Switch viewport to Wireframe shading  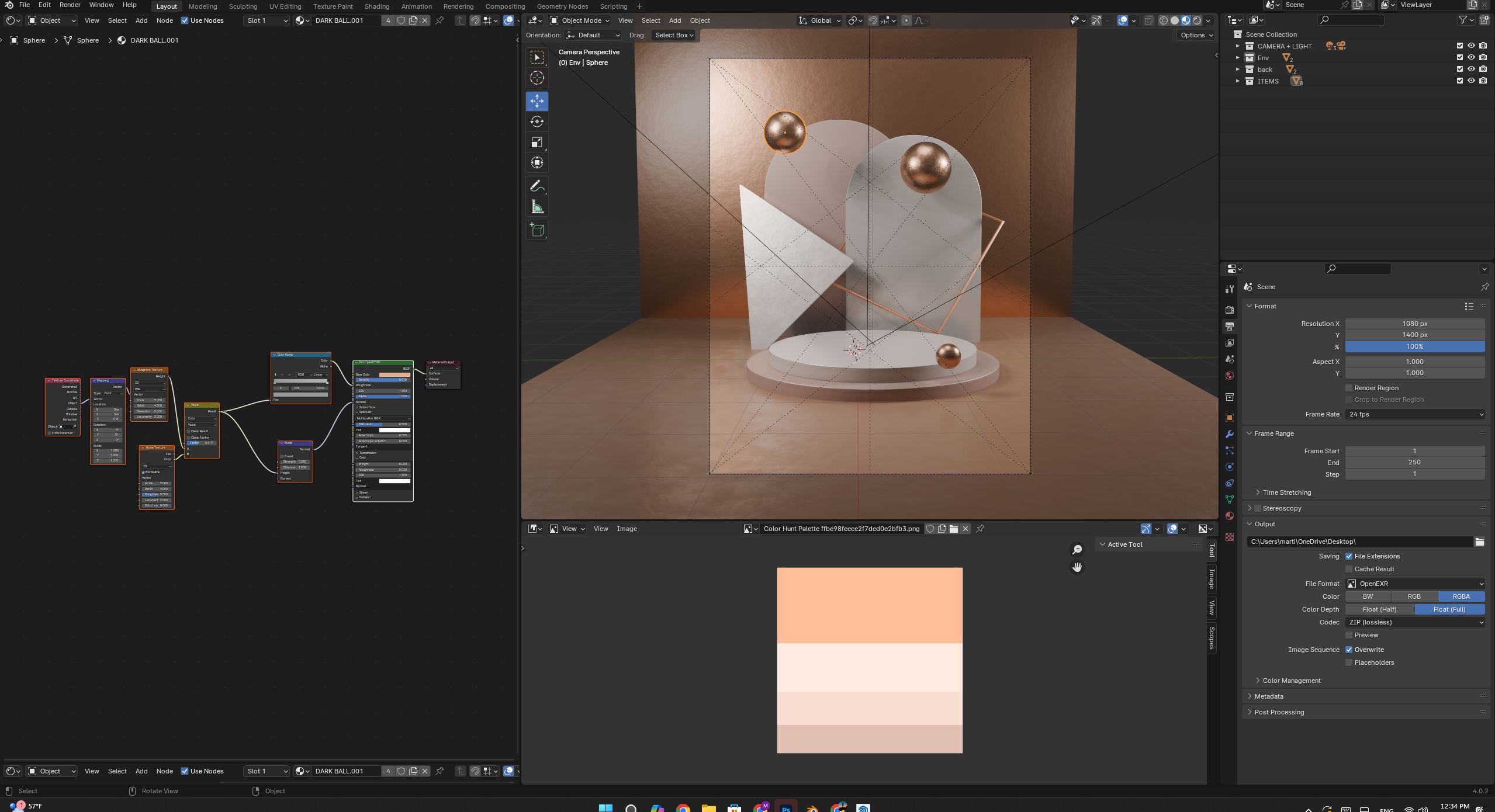point(1163,20)
